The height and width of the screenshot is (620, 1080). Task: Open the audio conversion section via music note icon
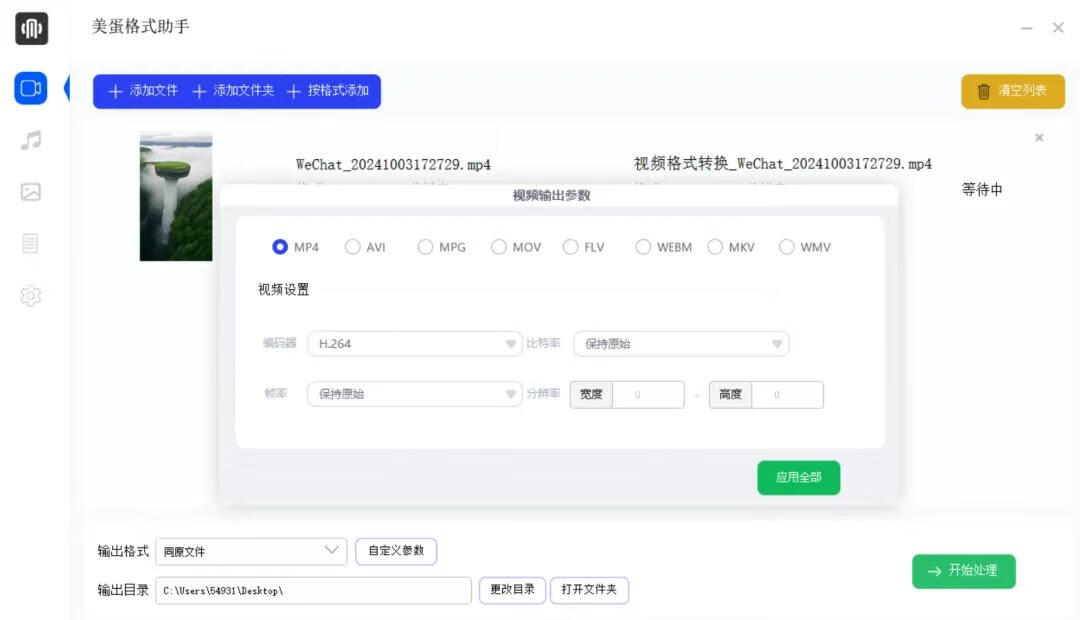(x=30, y=141)
